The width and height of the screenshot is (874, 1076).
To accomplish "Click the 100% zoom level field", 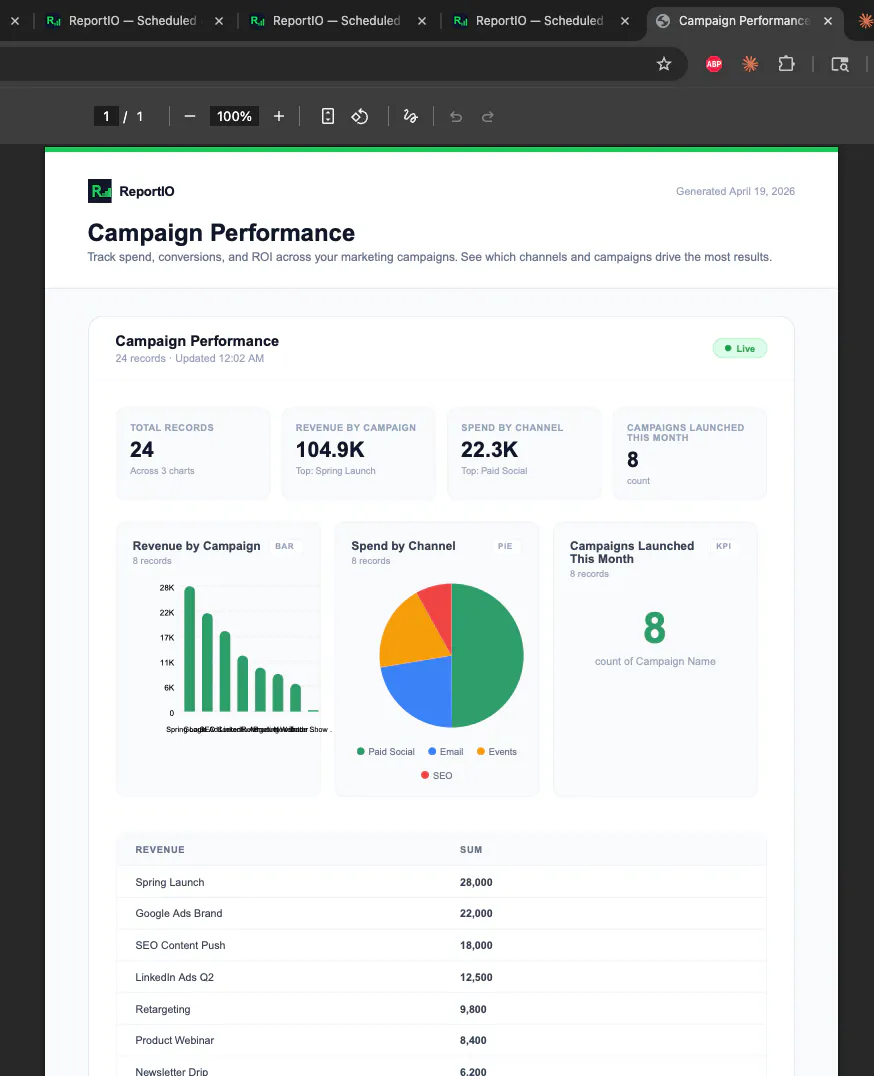I will click(x=234, y=117).
